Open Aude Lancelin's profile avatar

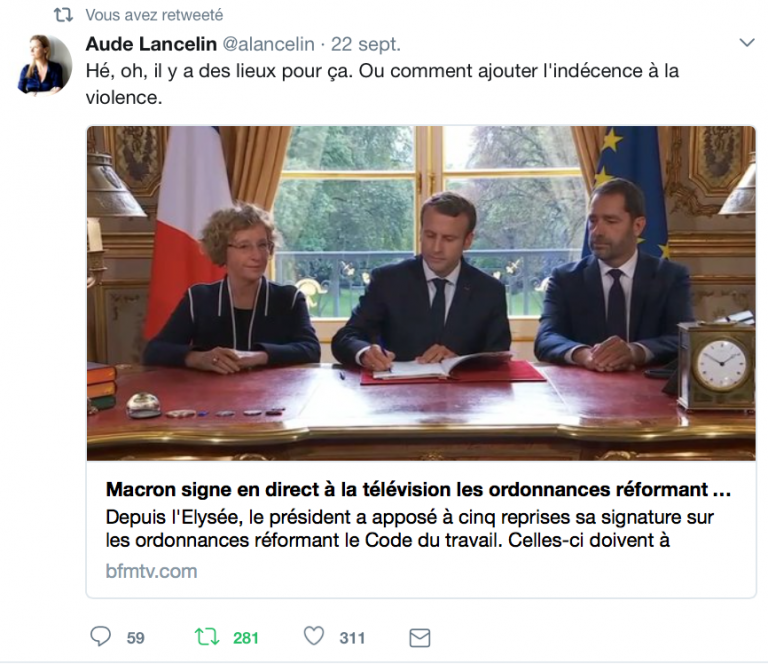click(45, 64)
